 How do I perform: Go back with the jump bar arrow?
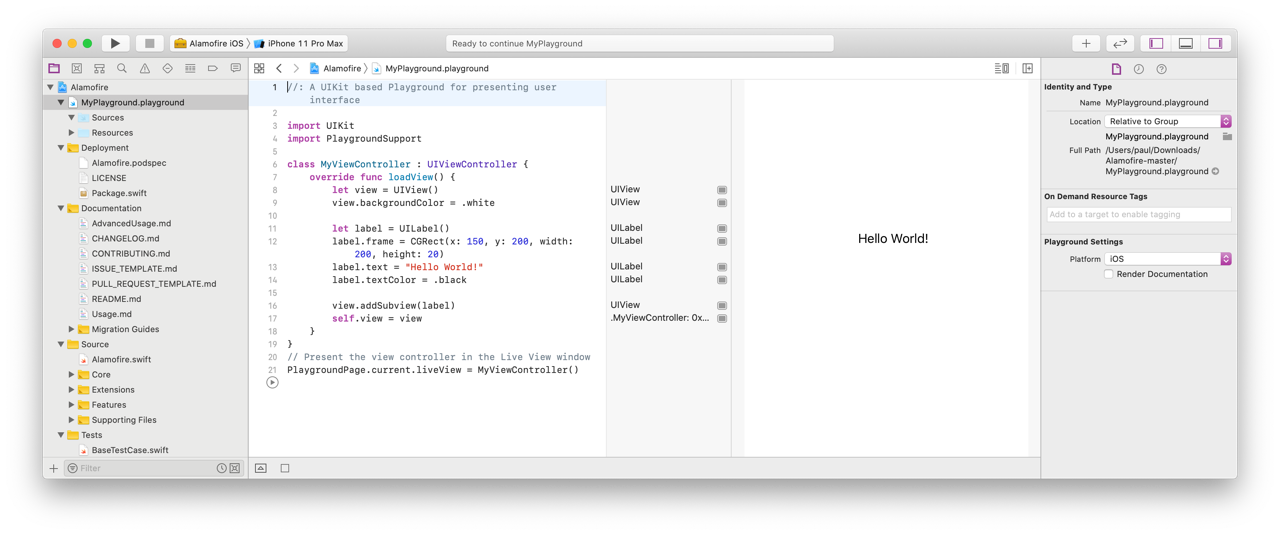pos(279,68)
